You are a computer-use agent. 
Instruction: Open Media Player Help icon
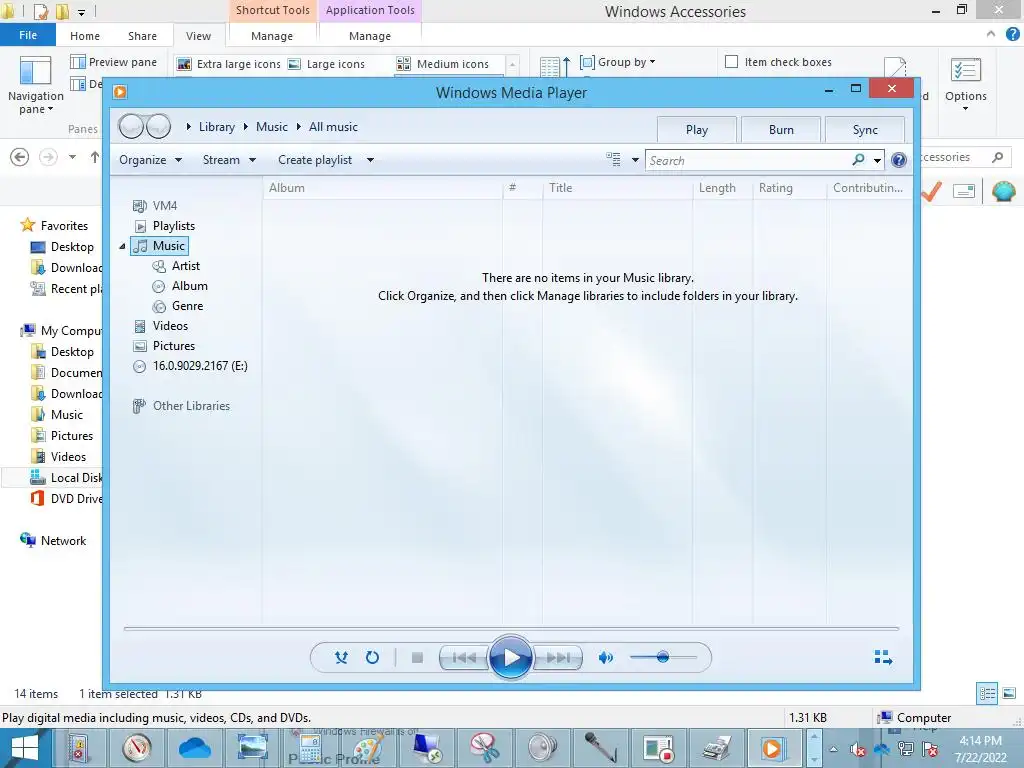[x=899, y=160]
